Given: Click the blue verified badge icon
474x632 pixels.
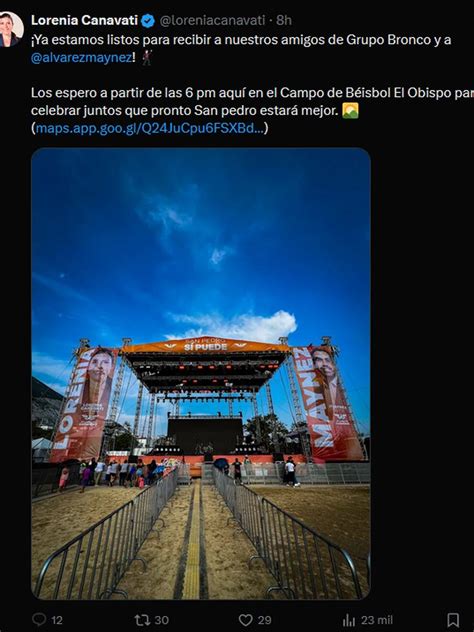Looking at the screenshot, I should pos(148,21).
